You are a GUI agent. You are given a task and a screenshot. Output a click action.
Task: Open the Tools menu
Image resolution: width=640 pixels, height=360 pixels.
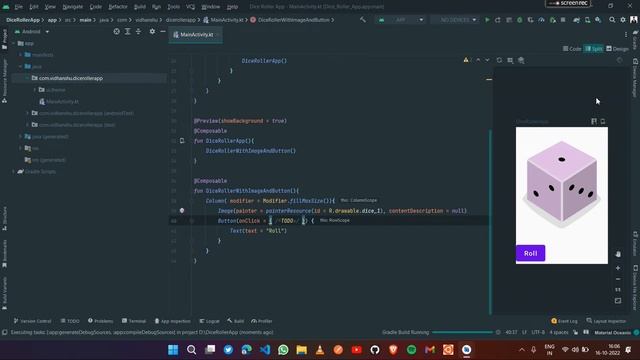click(173, 7)
